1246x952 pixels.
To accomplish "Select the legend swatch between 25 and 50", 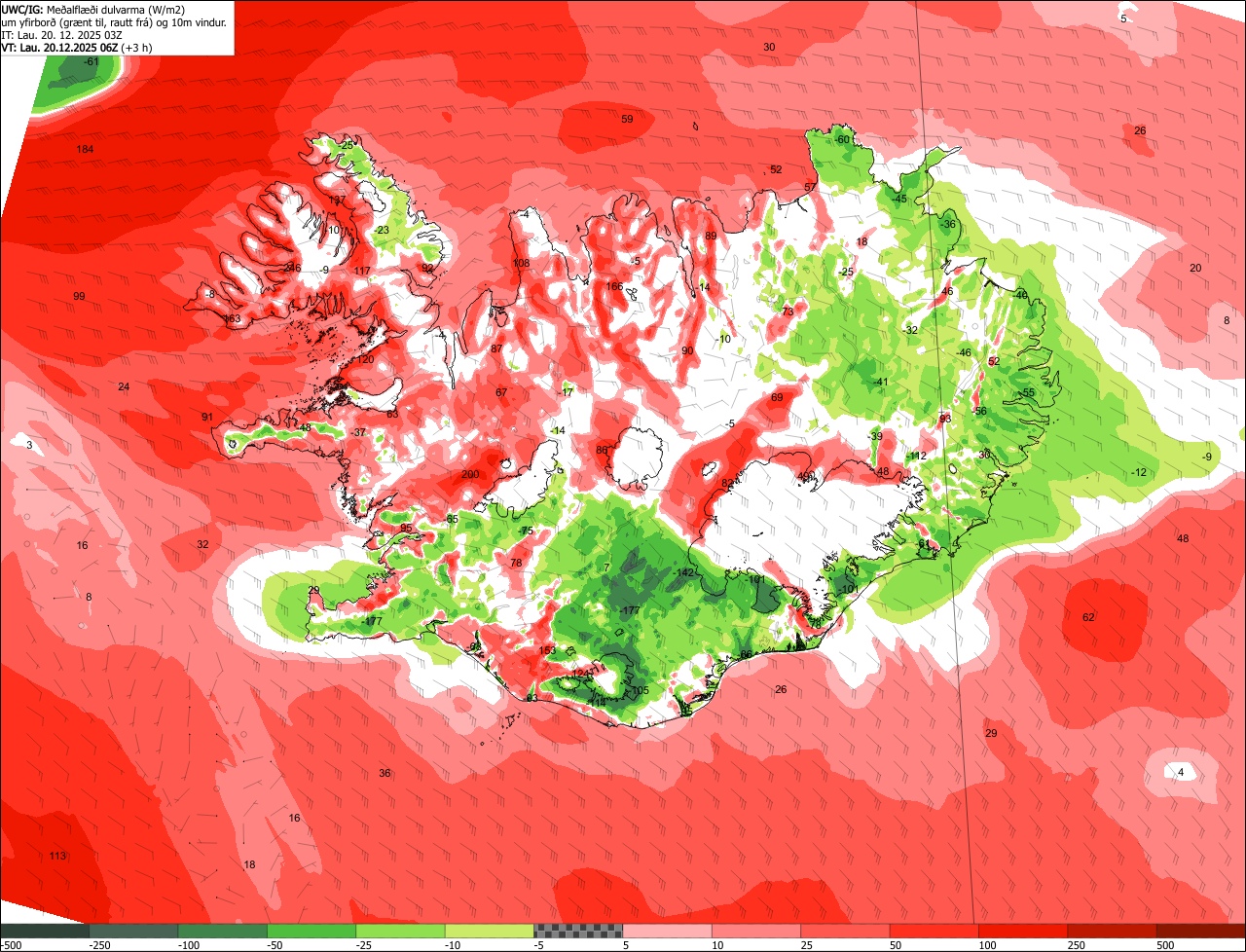I will (x=845, y=931).
